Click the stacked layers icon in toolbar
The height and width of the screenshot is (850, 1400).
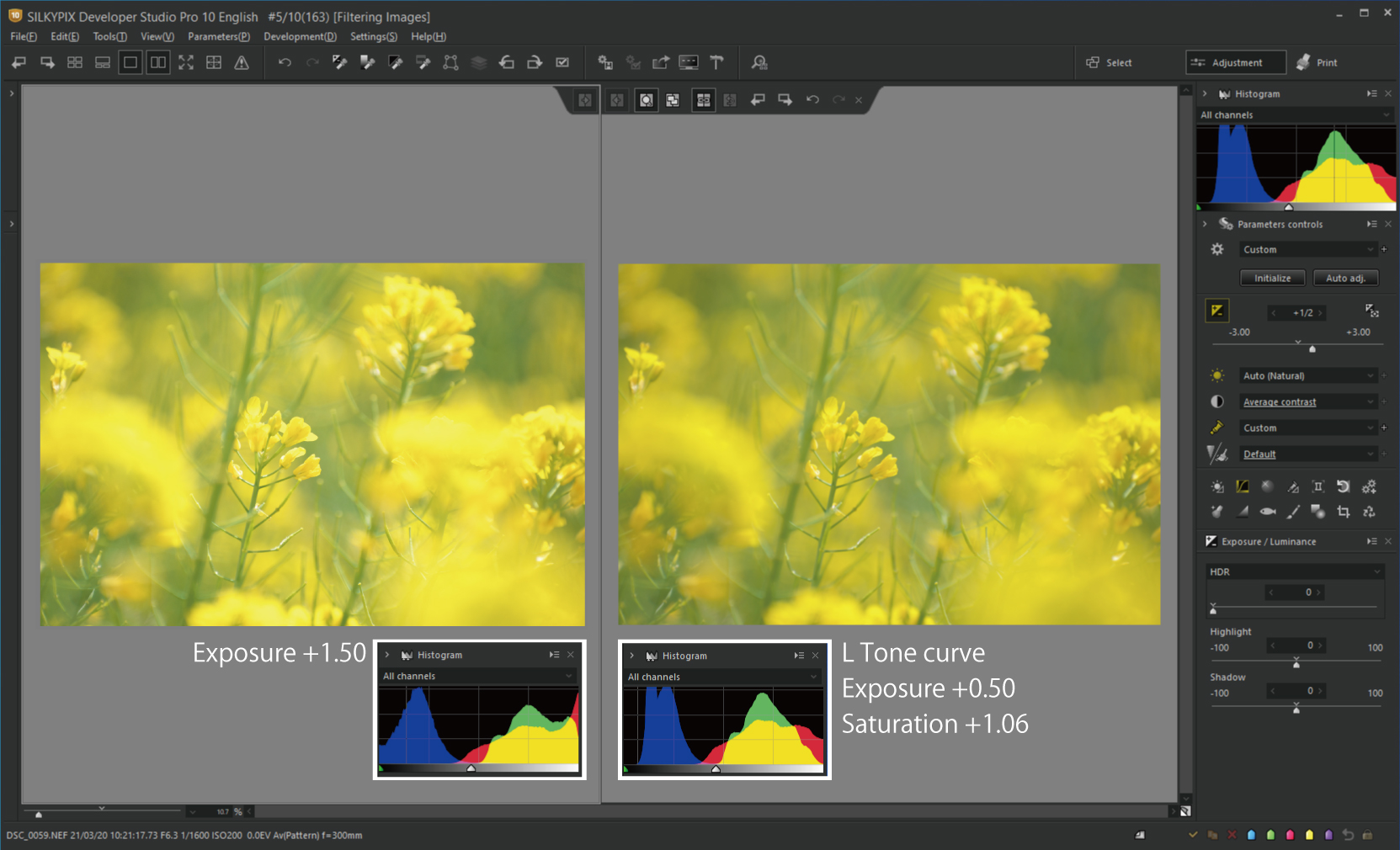coord(479,62)
